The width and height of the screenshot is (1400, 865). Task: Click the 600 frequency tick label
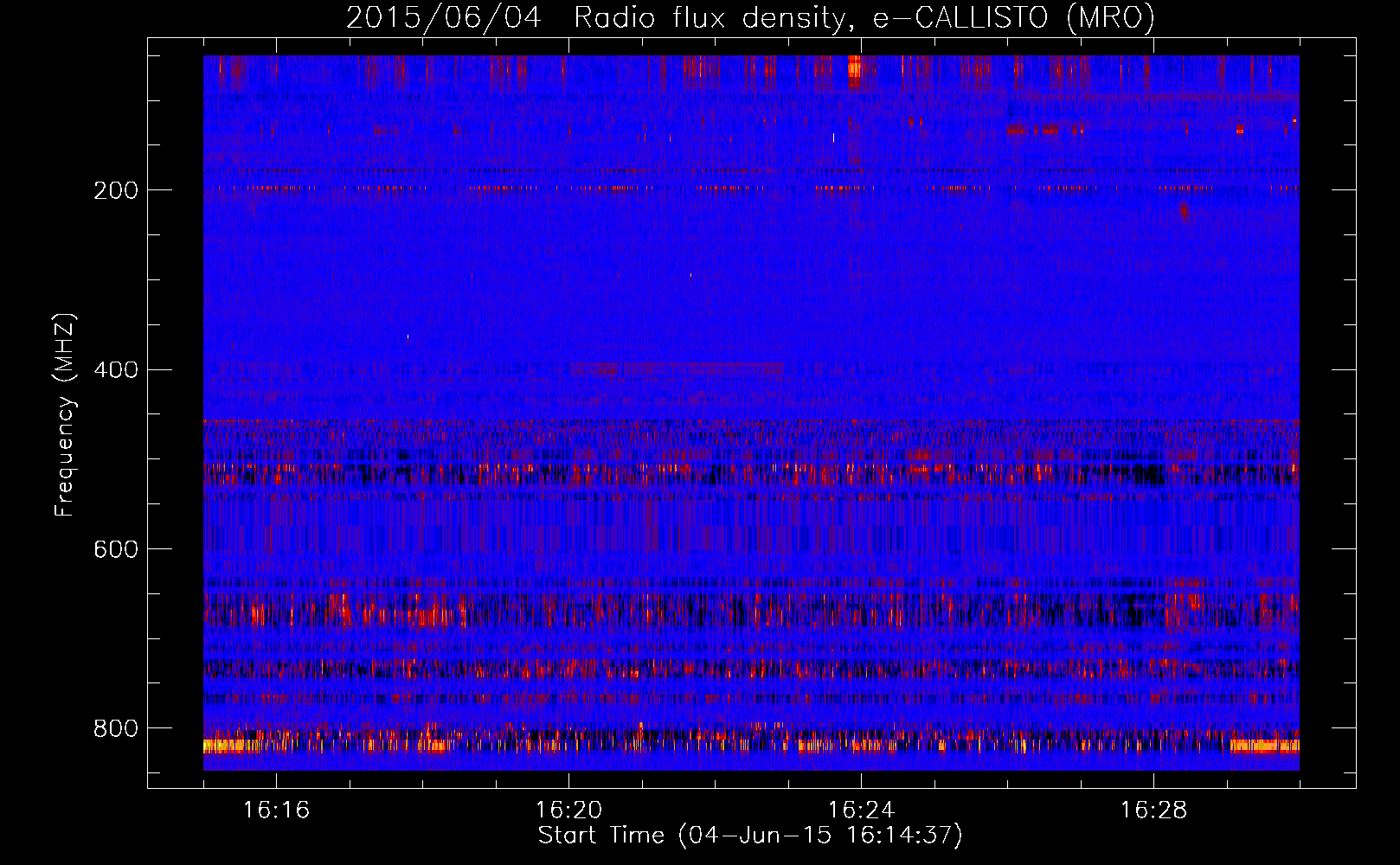116,550
